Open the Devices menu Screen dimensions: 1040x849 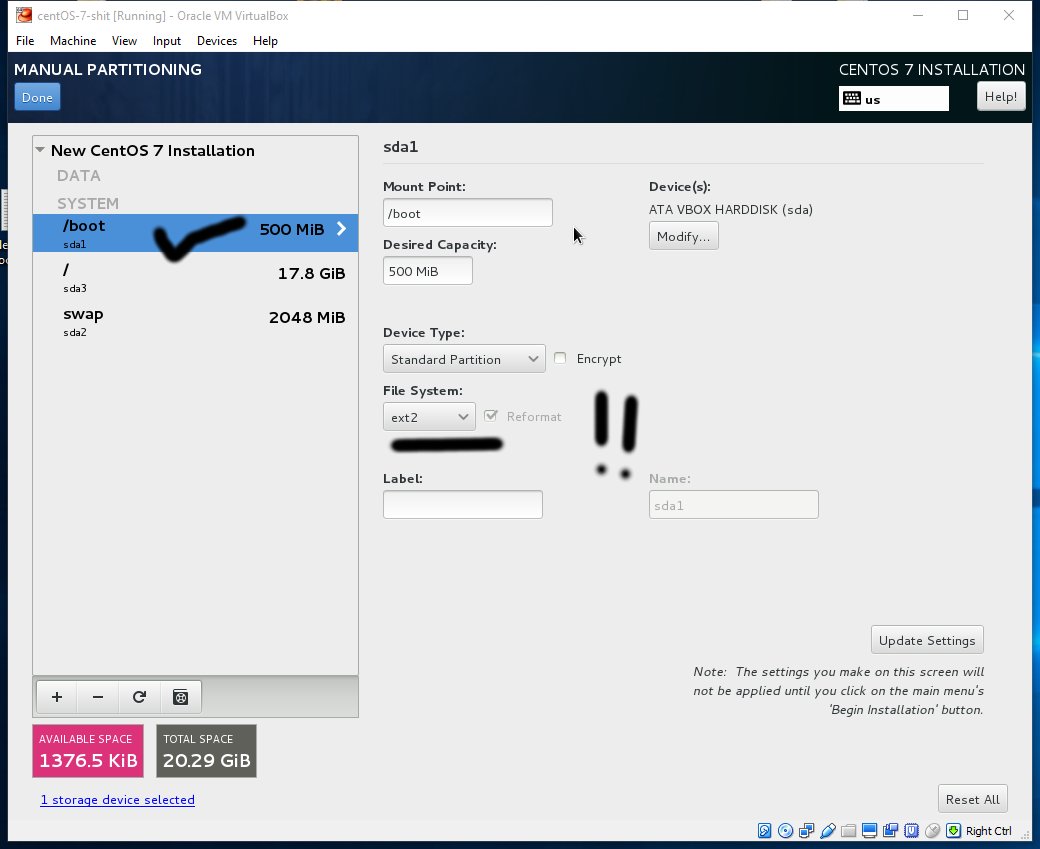click(217, 40)
